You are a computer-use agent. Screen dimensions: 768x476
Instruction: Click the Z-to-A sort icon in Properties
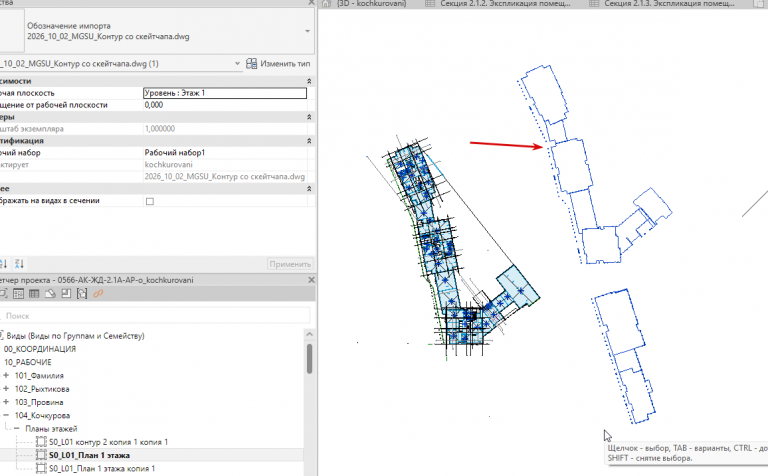[19, 264]
